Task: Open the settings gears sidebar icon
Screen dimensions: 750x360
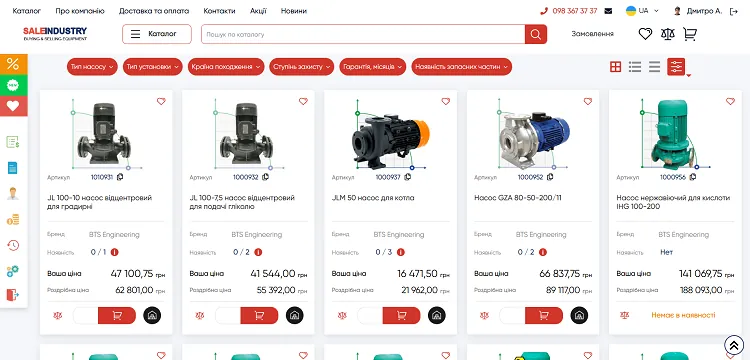Action: 13,271
